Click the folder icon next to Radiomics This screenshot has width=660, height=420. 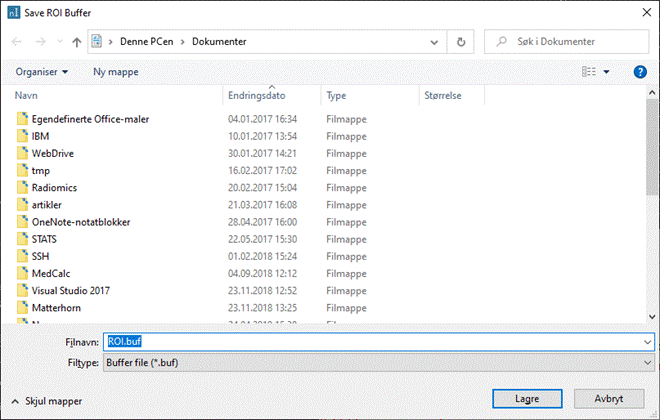23,188
